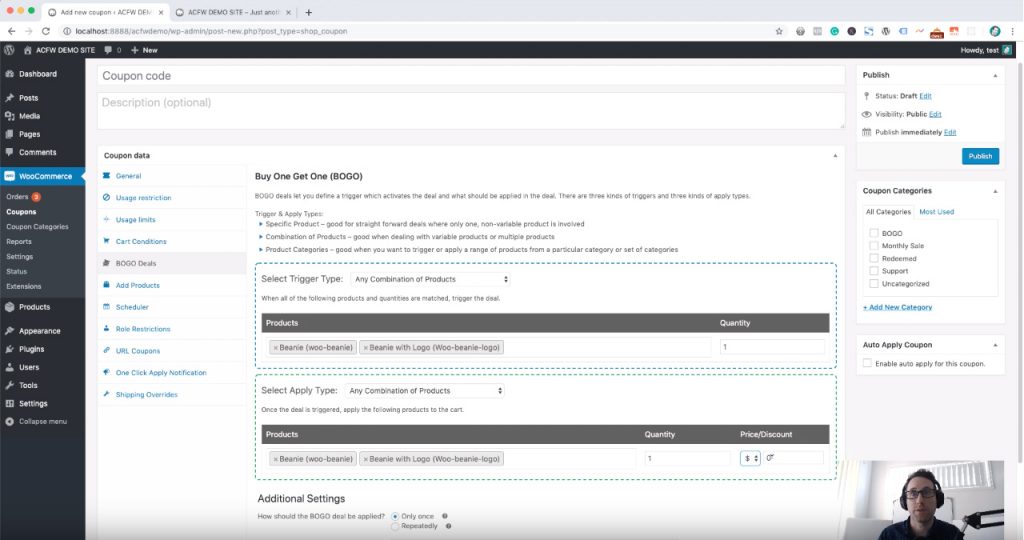
Task: Switch to the ACFW DEMO SITE browser tab
Action: click(232, 12)
